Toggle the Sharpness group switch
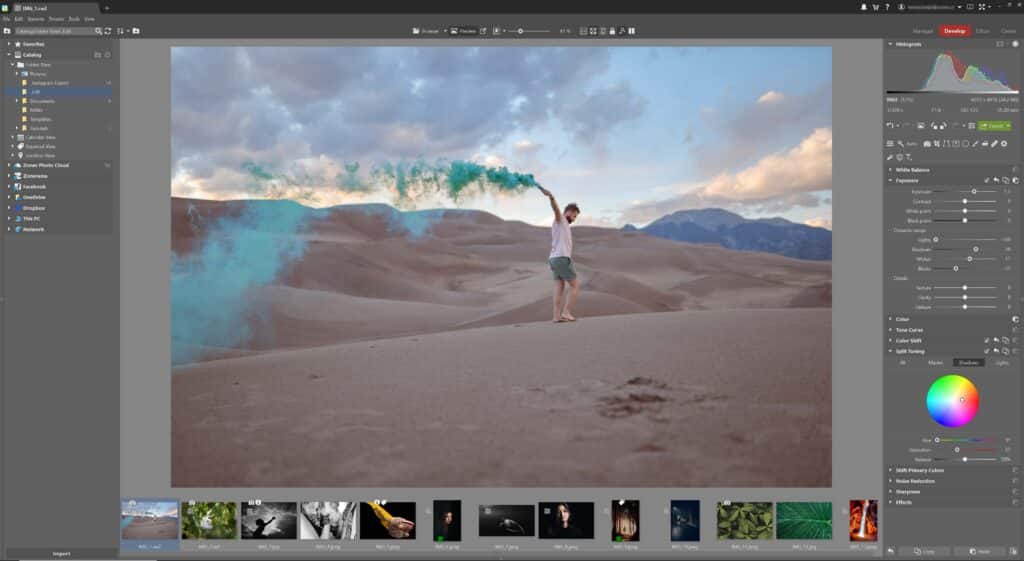Viewport: 1024px width, 561px height. click(1016, 491)
